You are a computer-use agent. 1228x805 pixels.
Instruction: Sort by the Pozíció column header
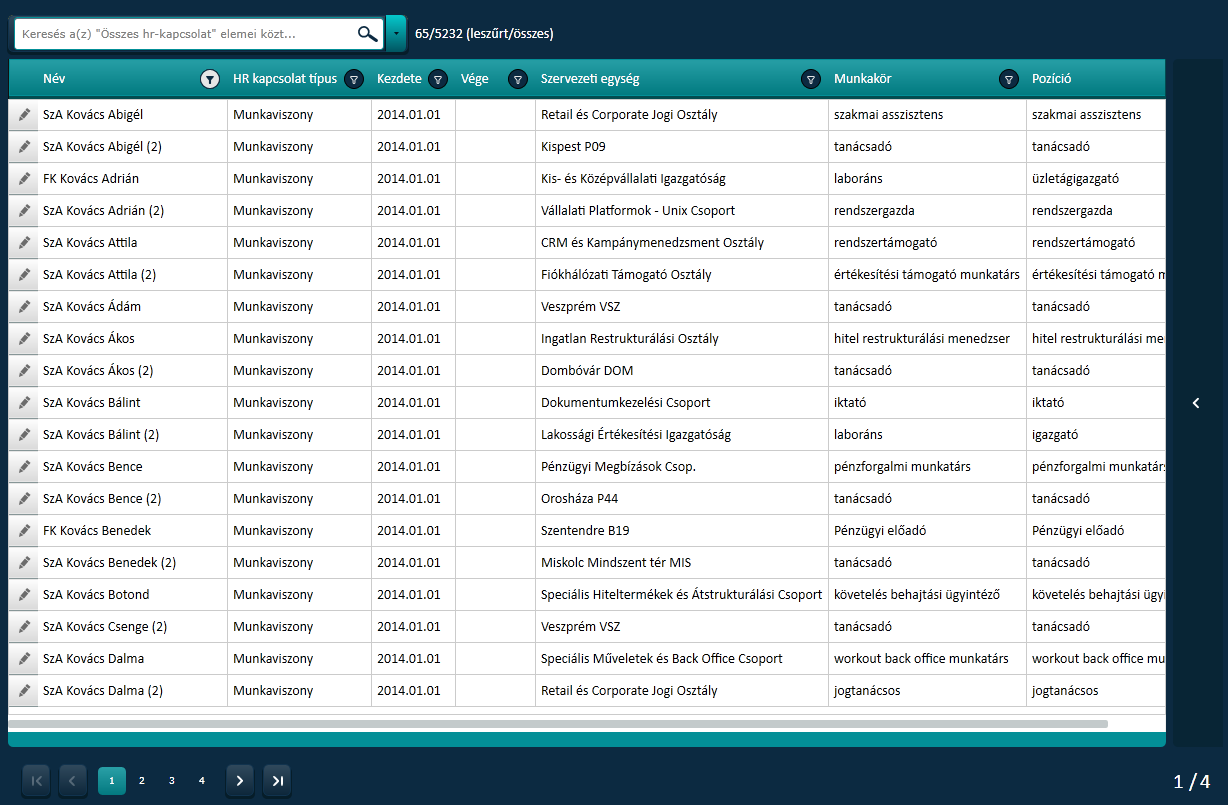click(1052, 79)
